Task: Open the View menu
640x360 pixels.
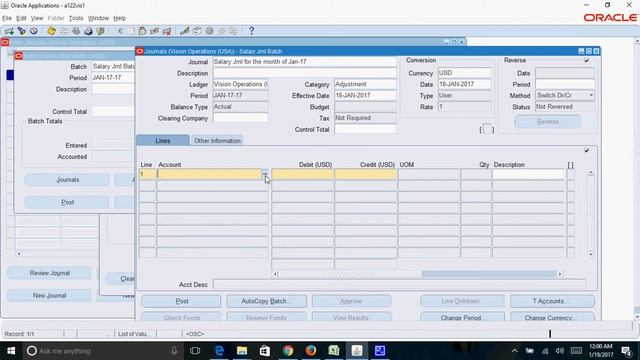Action: (x=37, y=18)
